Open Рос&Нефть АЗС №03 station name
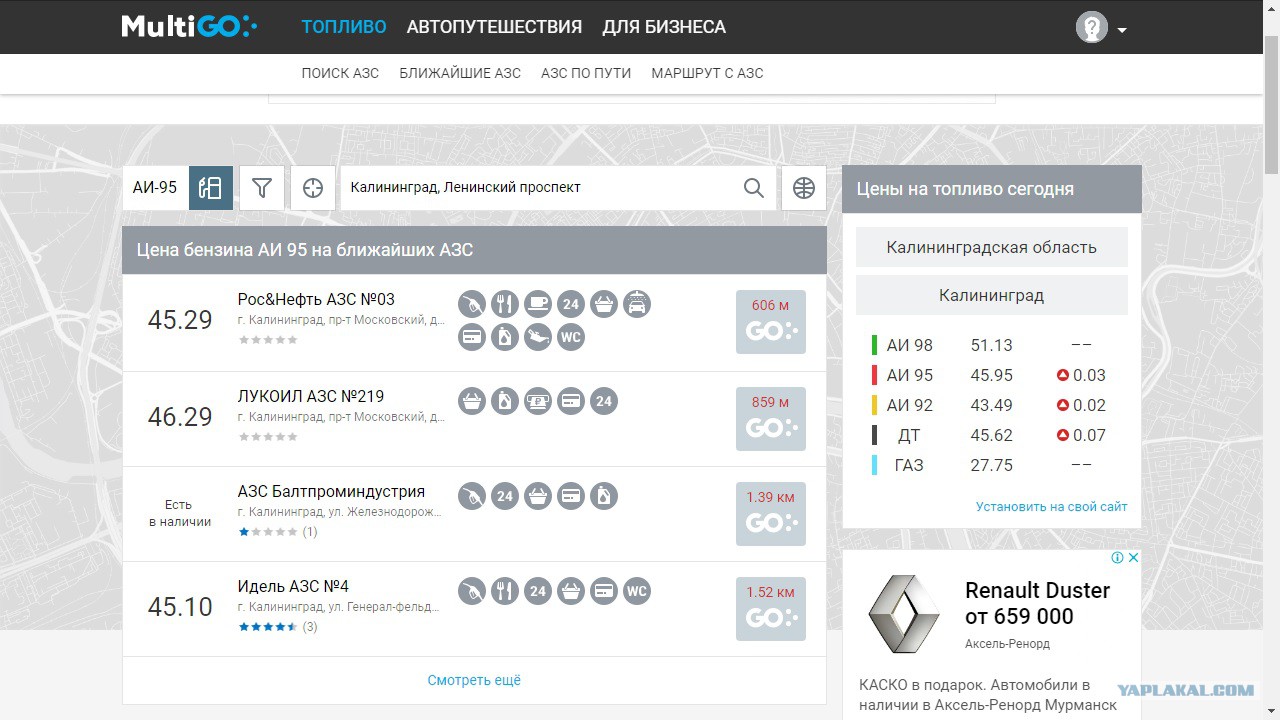Screen dimensions: 1280x720 tap(316, 300)
